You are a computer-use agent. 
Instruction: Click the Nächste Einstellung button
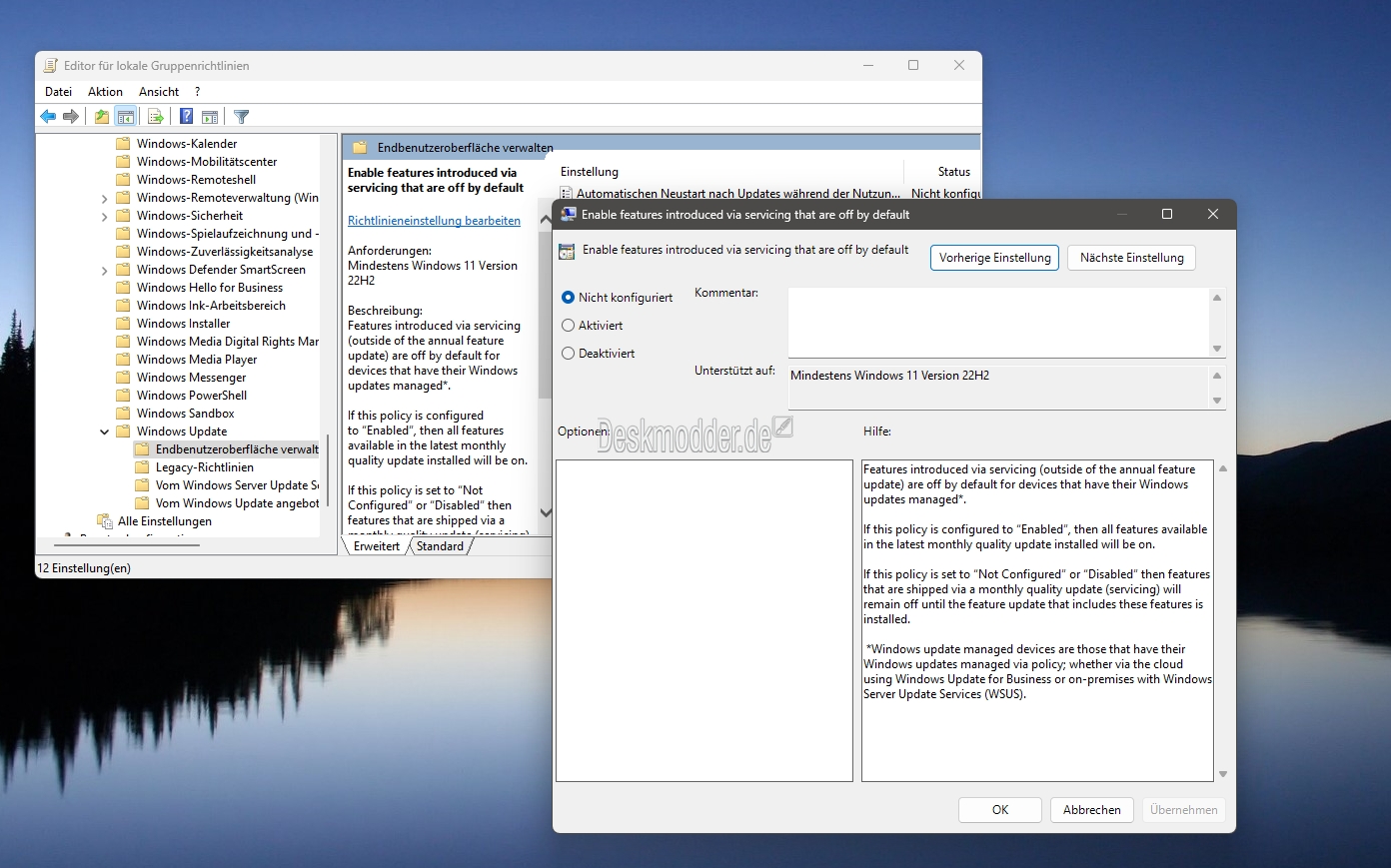[x=1131, y=258]
